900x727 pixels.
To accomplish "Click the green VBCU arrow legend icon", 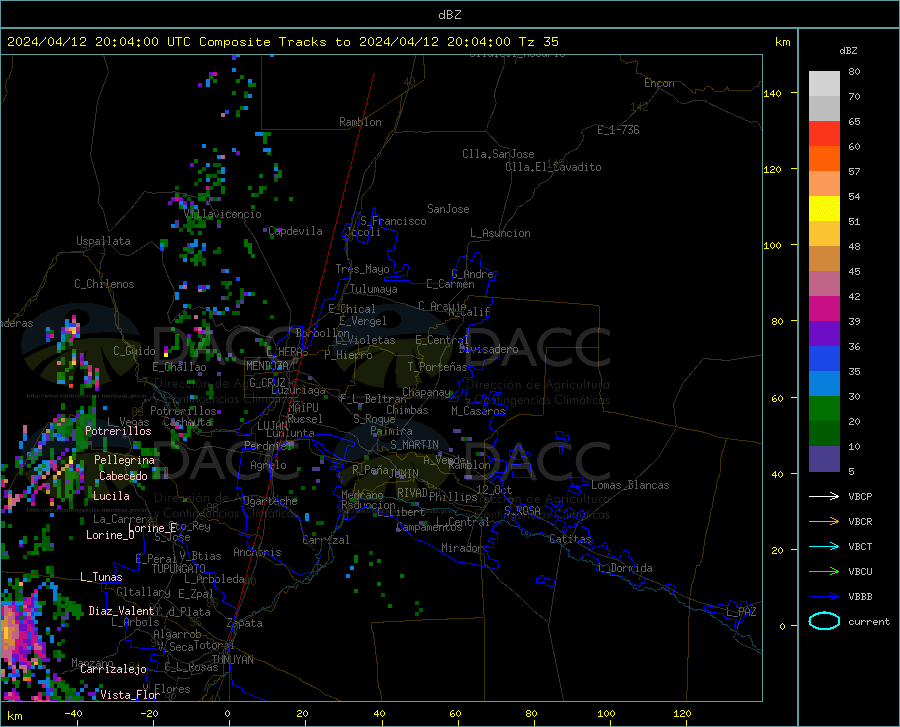I will (x=824, y=572).
